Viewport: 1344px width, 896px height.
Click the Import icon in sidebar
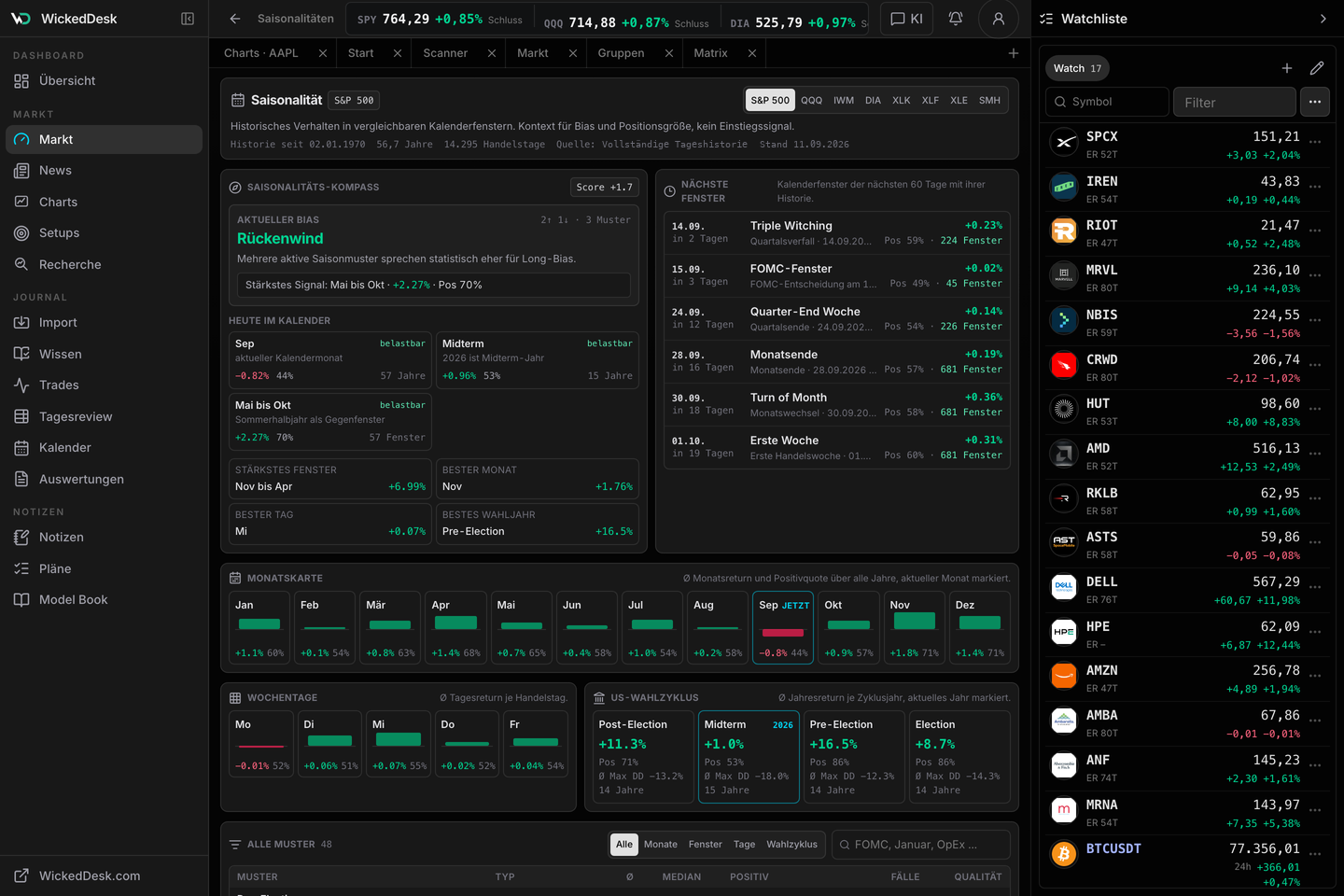(21, 323)
